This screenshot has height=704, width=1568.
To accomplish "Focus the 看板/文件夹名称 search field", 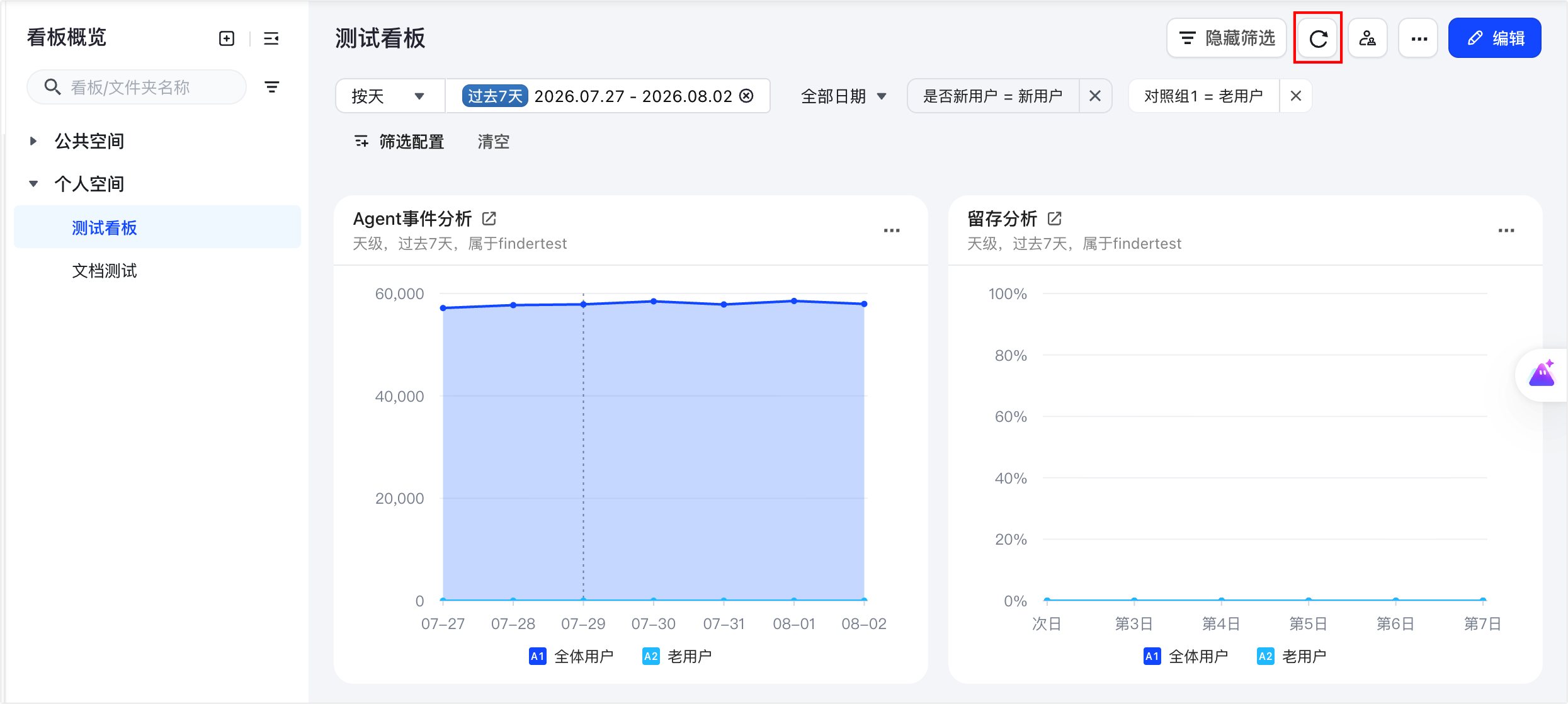I will [137, 87].
